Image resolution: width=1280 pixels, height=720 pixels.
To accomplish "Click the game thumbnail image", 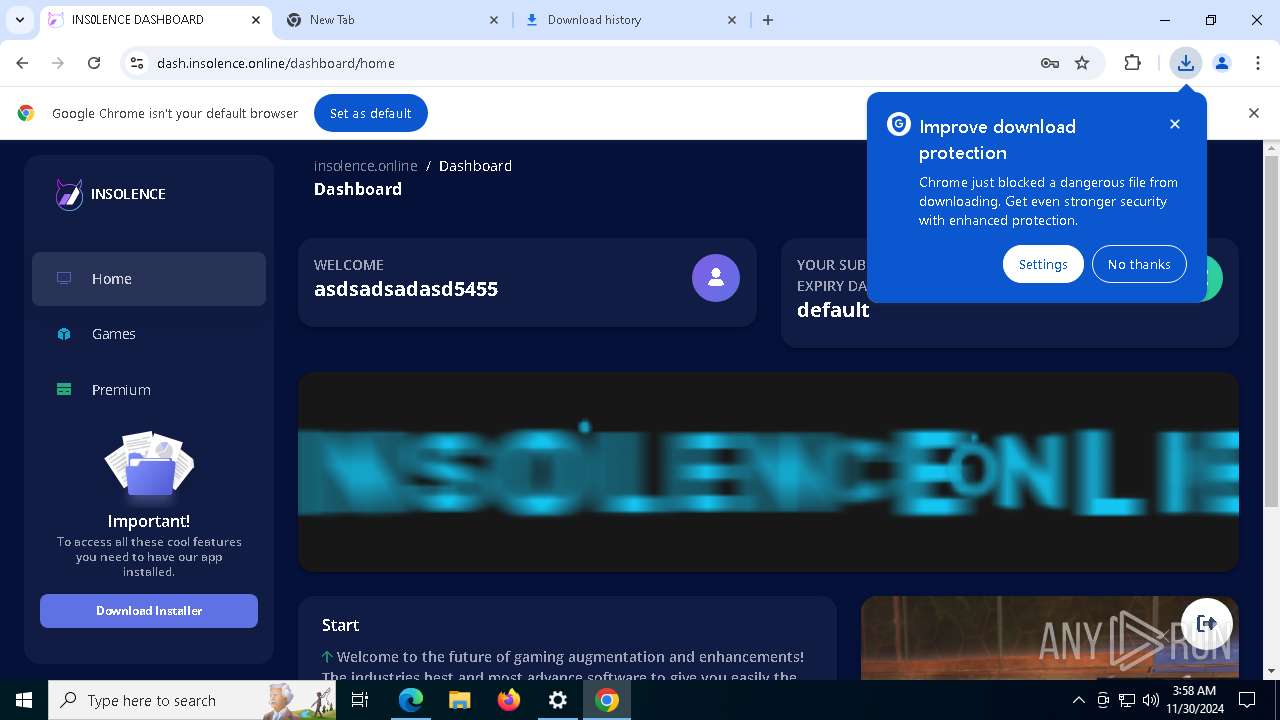I will click(1050, 638).
